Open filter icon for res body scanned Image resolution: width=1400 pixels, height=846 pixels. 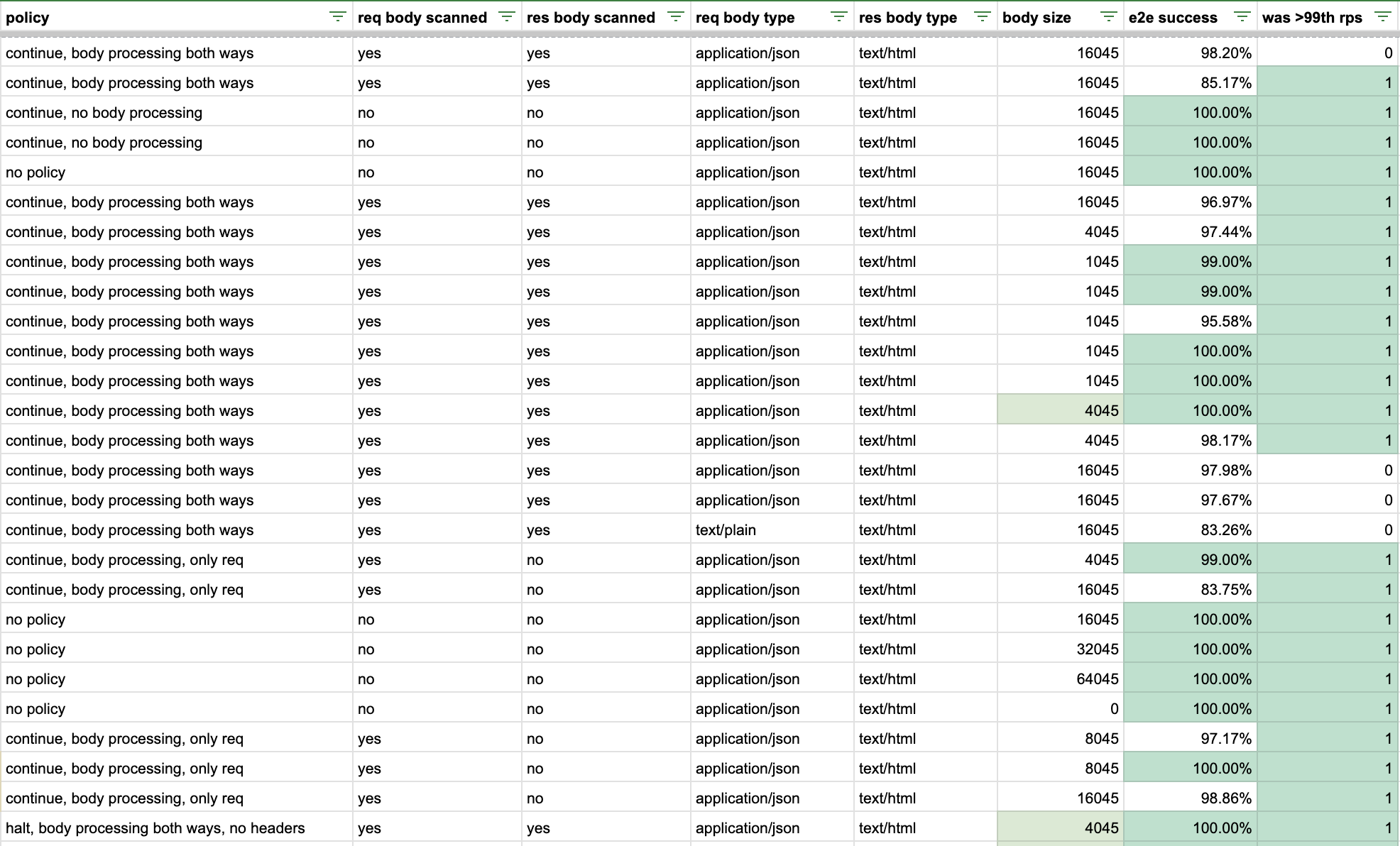click(676, 17)
